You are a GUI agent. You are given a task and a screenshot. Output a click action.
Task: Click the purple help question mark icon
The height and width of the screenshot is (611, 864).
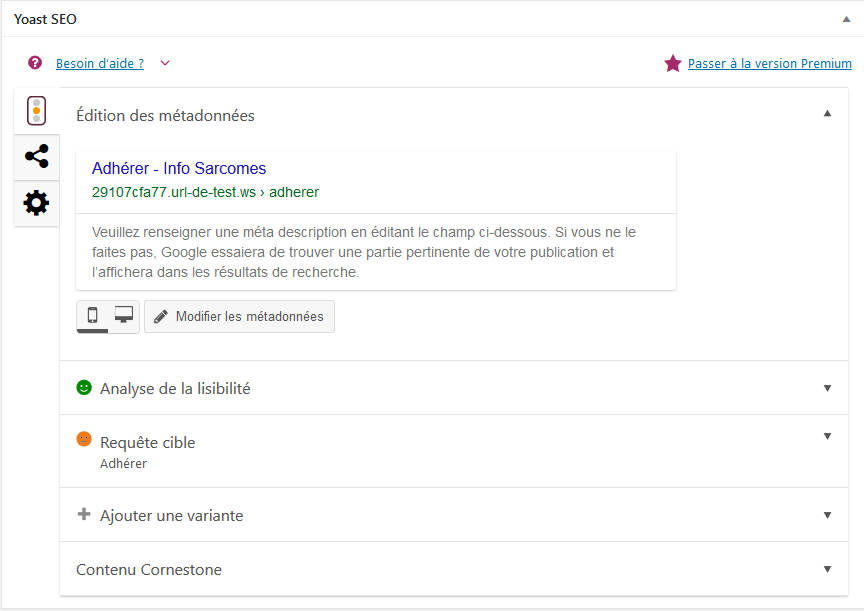(35, 63)
